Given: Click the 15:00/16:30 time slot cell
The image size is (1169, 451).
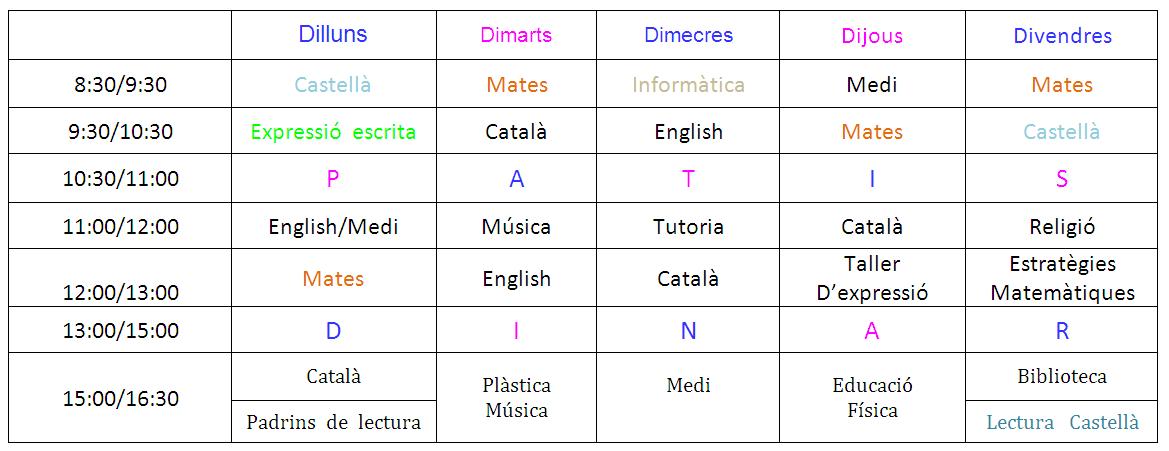Looking at the screenshot, I should click(121, 399).
